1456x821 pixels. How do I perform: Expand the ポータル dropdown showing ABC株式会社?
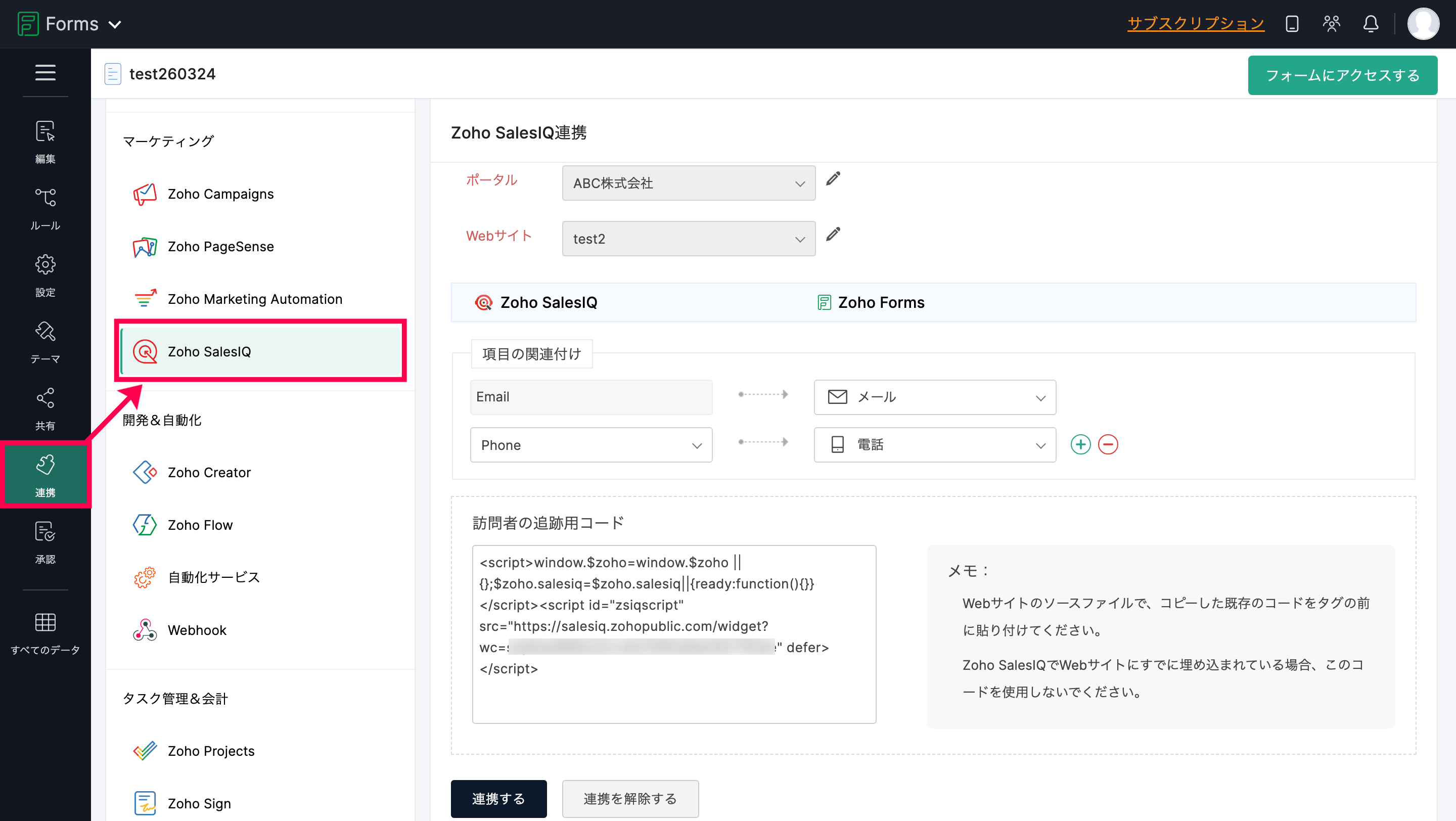(x=688, y=183)
